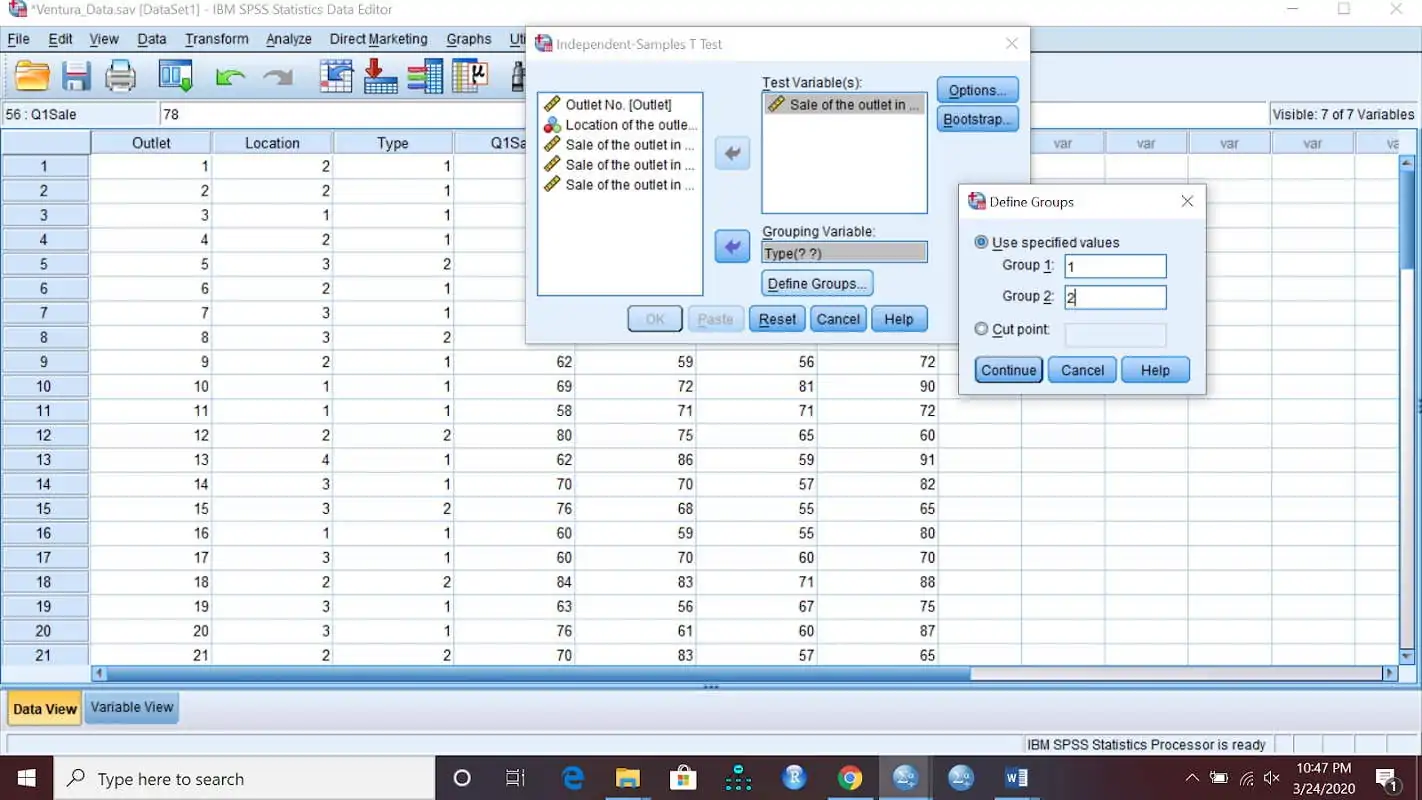
Task: Close the Define Groups dialog
Action: tap(1187, 201)
